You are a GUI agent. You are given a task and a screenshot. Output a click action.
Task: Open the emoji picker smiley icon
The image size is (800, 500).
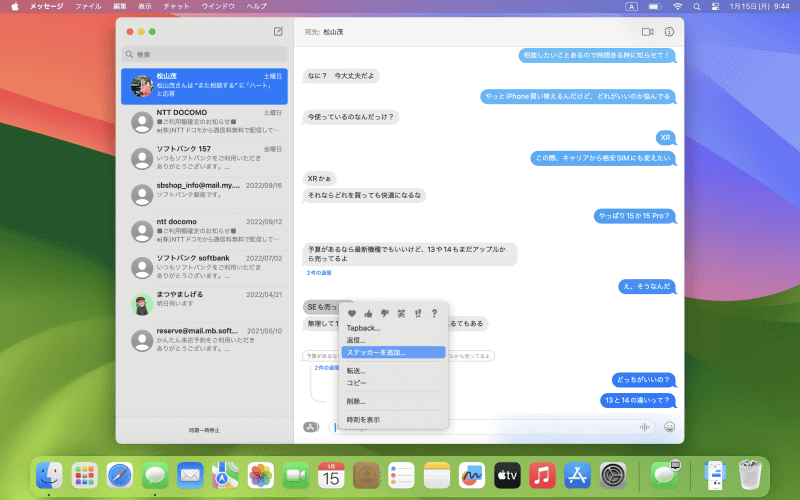pos(669,427)
